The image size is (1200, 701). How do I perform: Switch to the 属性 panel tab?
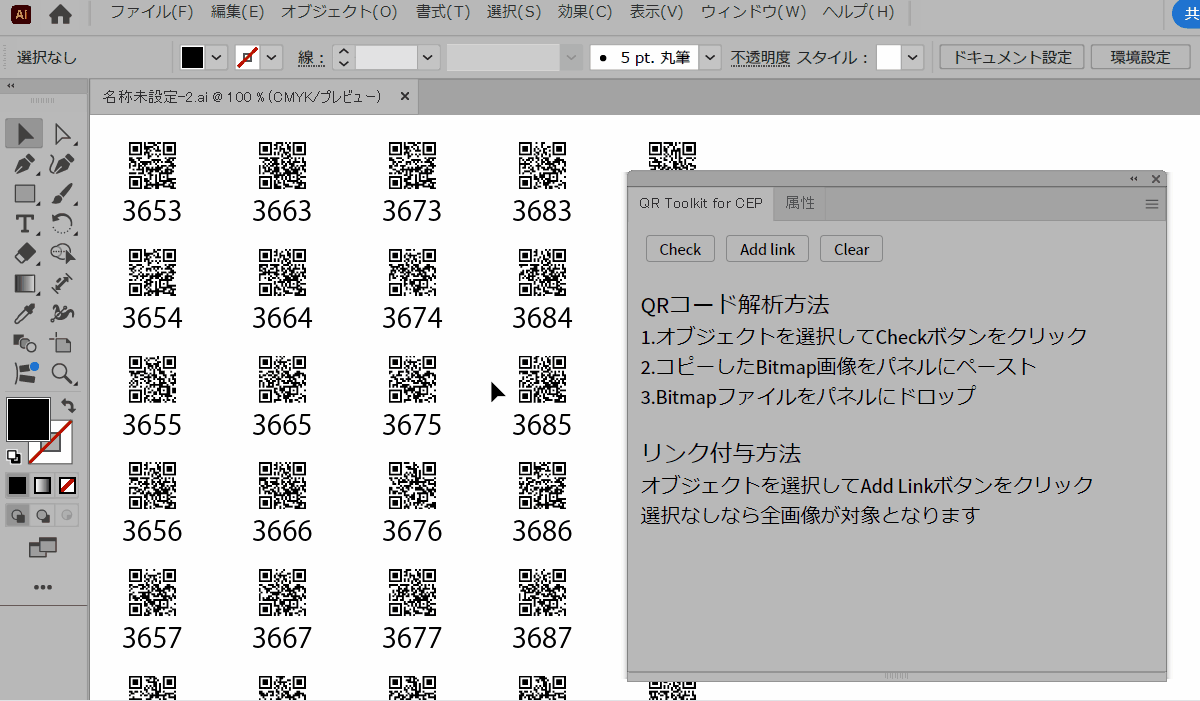tap(800, 203)
